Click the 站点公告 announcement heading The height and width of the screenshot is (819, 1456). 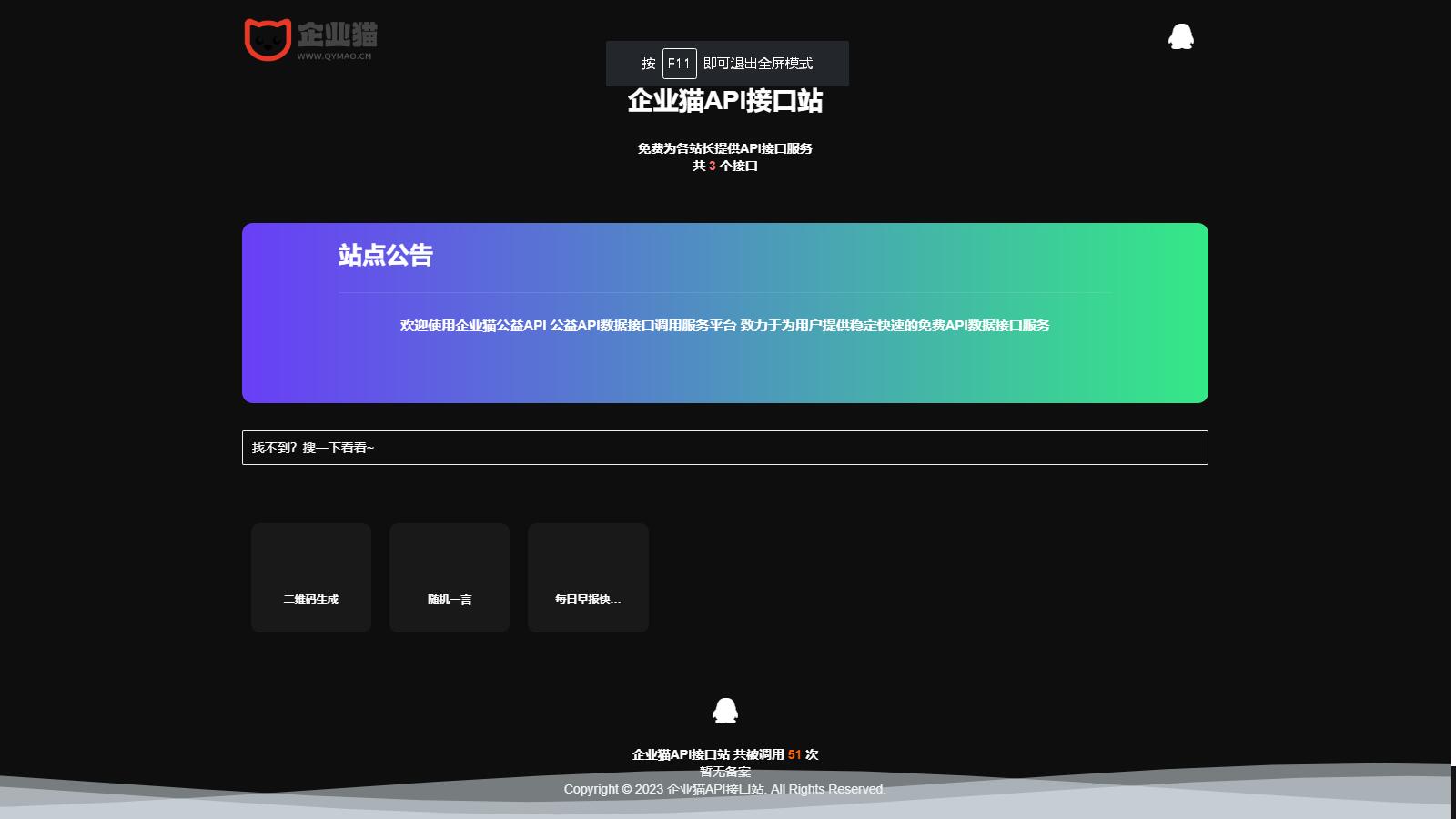385,258
